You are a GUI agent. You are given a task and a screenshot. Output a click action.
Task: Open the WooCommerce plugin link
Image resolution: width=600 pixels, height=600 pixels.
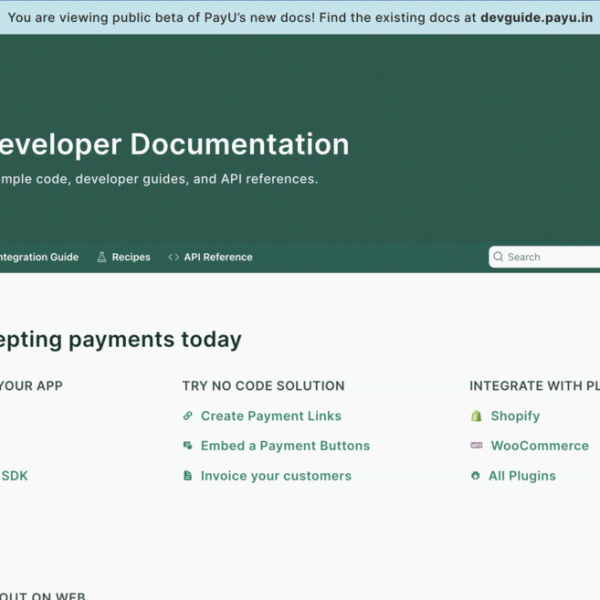point(540,446)
